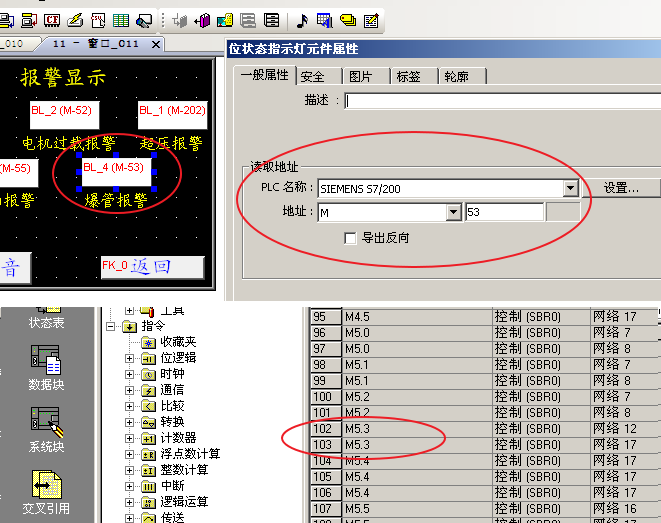Close the 窗口_011 window tab
This screenshot has height=523, width=661.
tap(155, 44)
